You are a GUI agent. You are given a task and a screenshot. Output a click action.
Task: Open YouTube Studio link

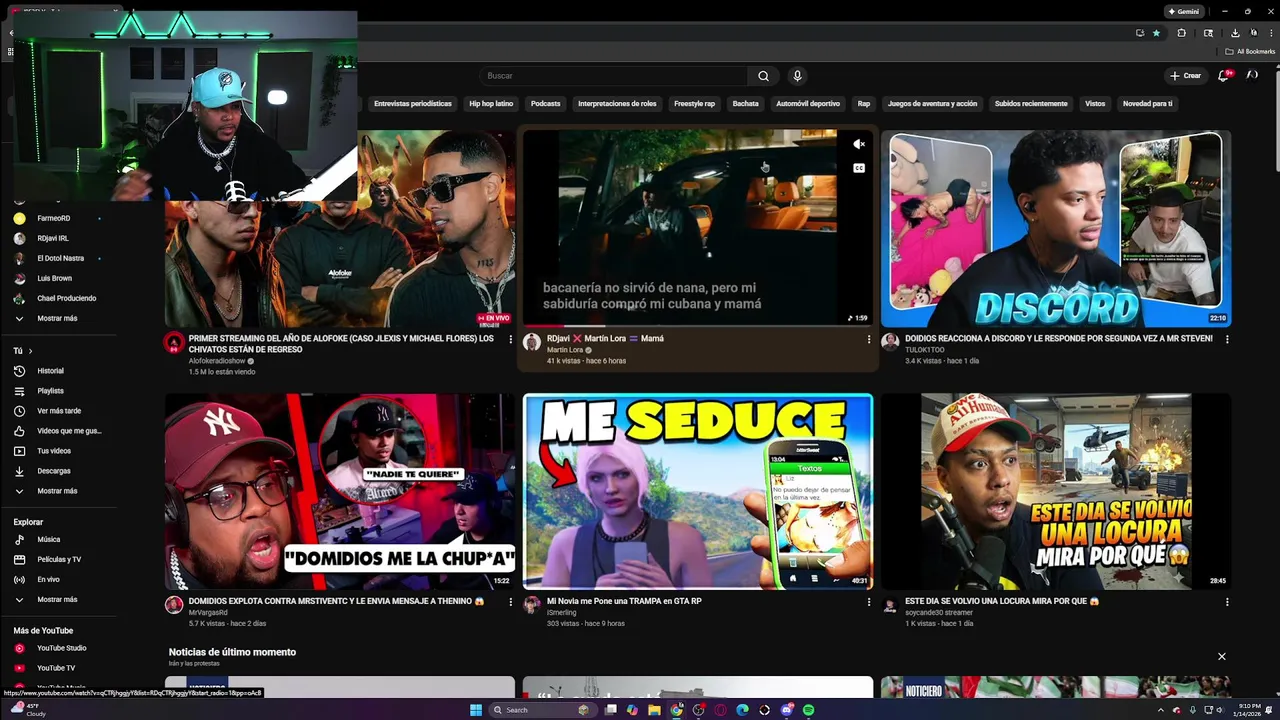(x=62, y=648)
